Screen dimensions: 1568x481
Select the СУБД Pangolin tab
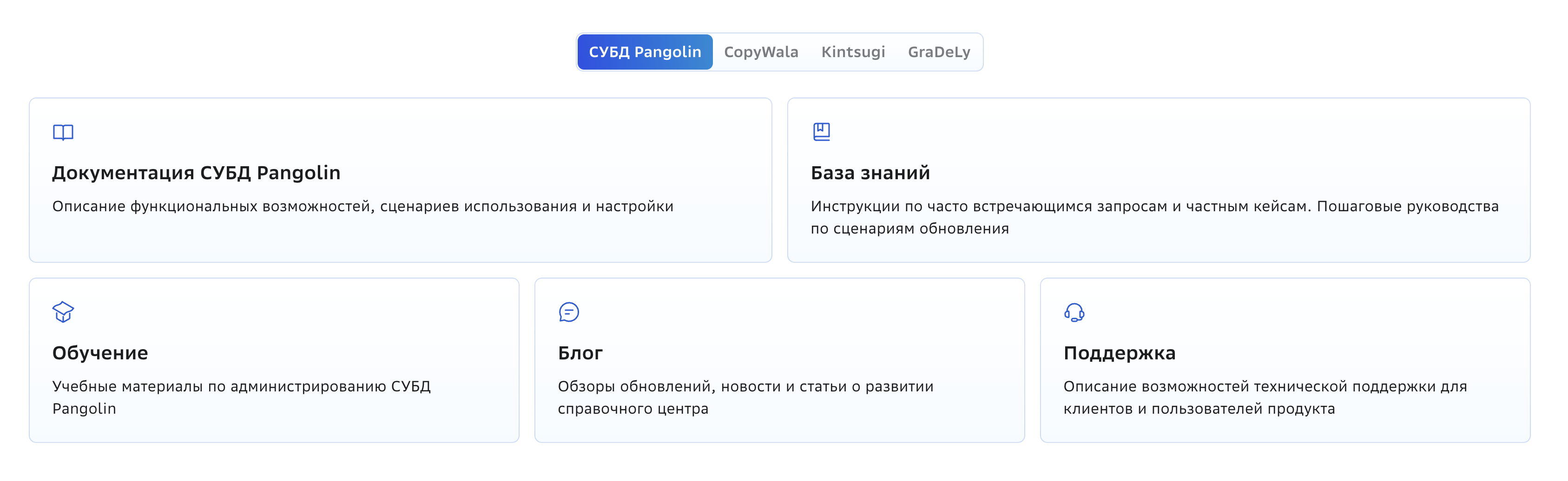tap(645, 52)
